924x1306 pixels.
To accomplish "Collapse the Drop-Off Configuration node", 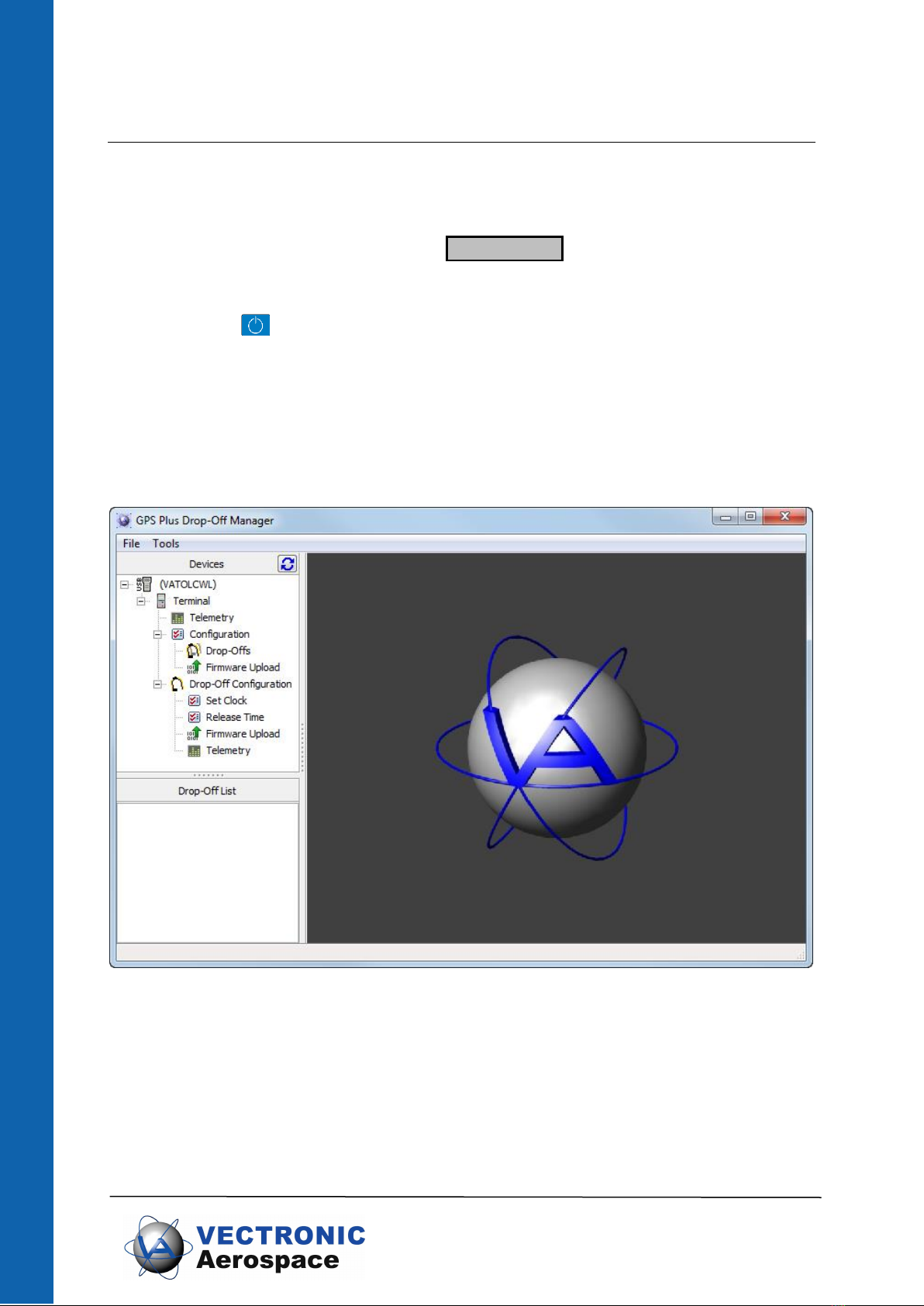I will (157, 684).
